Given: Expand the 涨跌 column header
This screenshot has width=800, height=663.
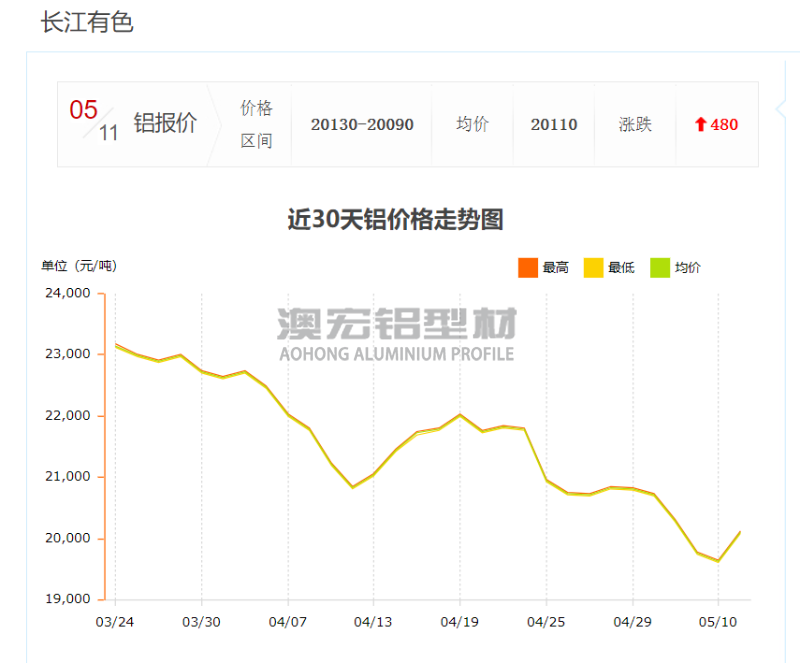Looking at the screenshot, I should click(635, 124).
